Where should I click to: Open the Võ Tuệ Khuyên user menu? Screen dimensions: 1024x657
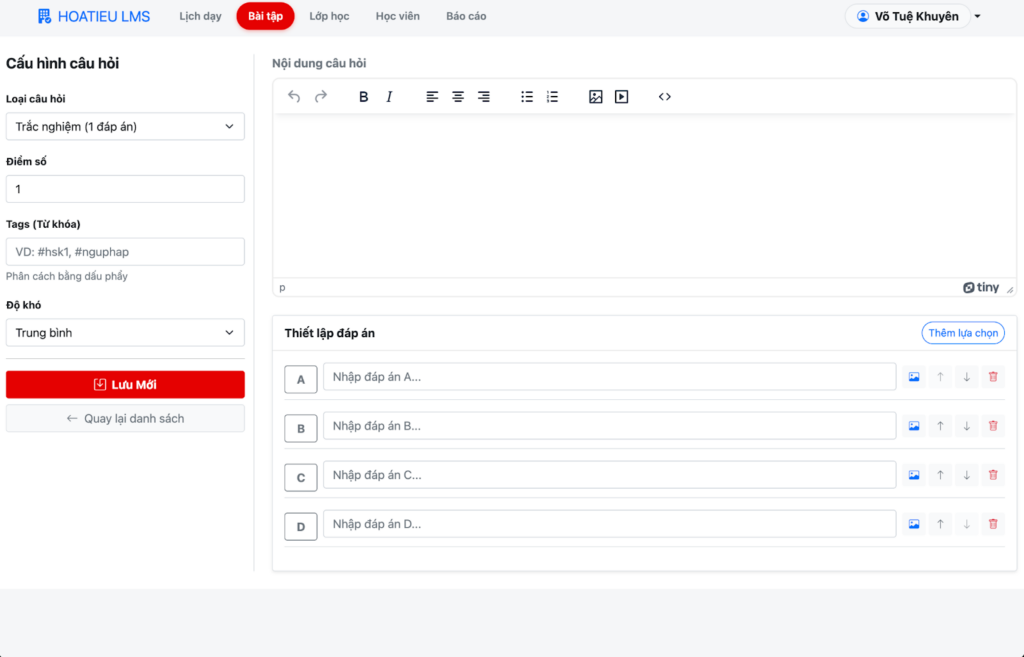pos(913,16)
